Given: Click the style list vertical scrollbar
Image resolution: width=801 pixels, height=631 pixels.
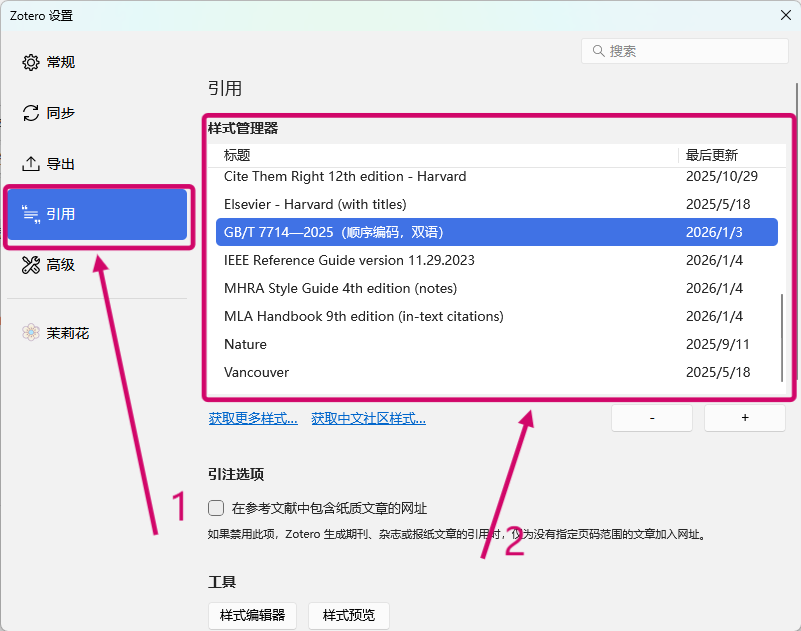Looking at the screenshot, I should (x=782, y=338).
